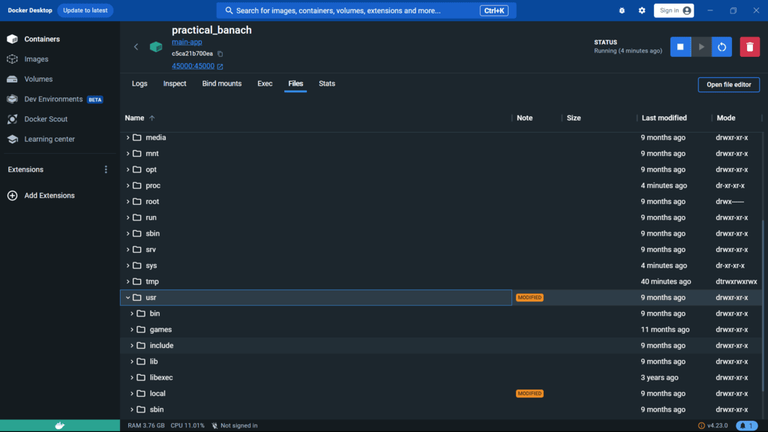Switch to the Logs tab
768x432 pixels.
click(x=140, y=84)
